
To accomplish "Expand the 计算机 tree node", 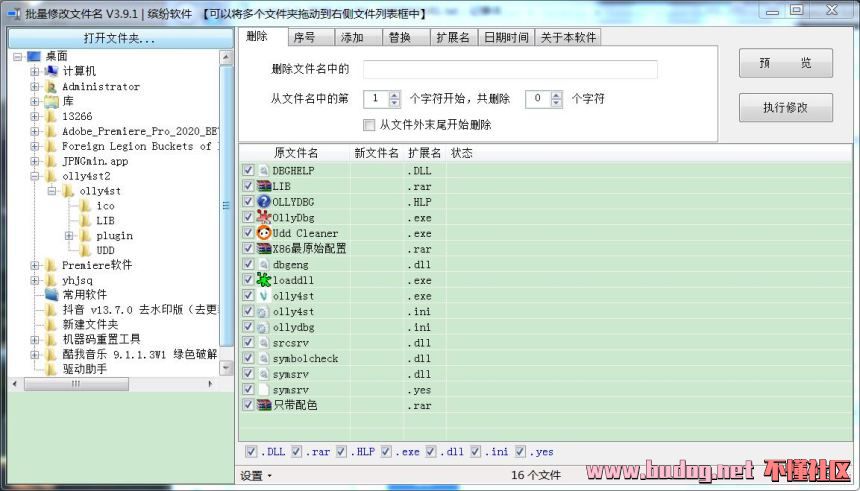I will click(35, 71).
